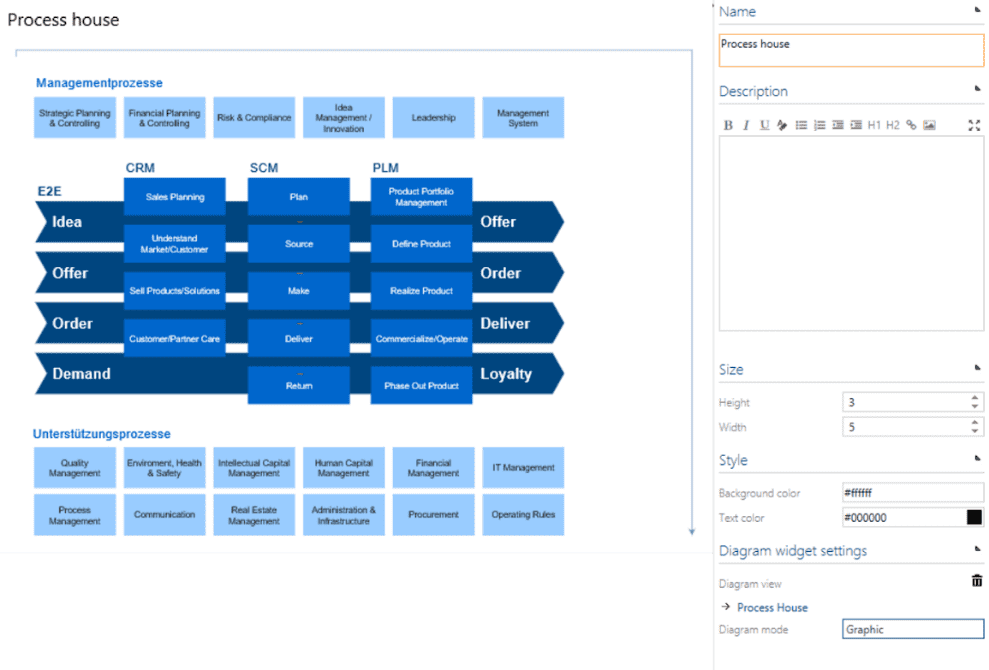Click the Sales Planning process
Screen dimensions: 989x670
pyautogui.click(x=175, y=197)
